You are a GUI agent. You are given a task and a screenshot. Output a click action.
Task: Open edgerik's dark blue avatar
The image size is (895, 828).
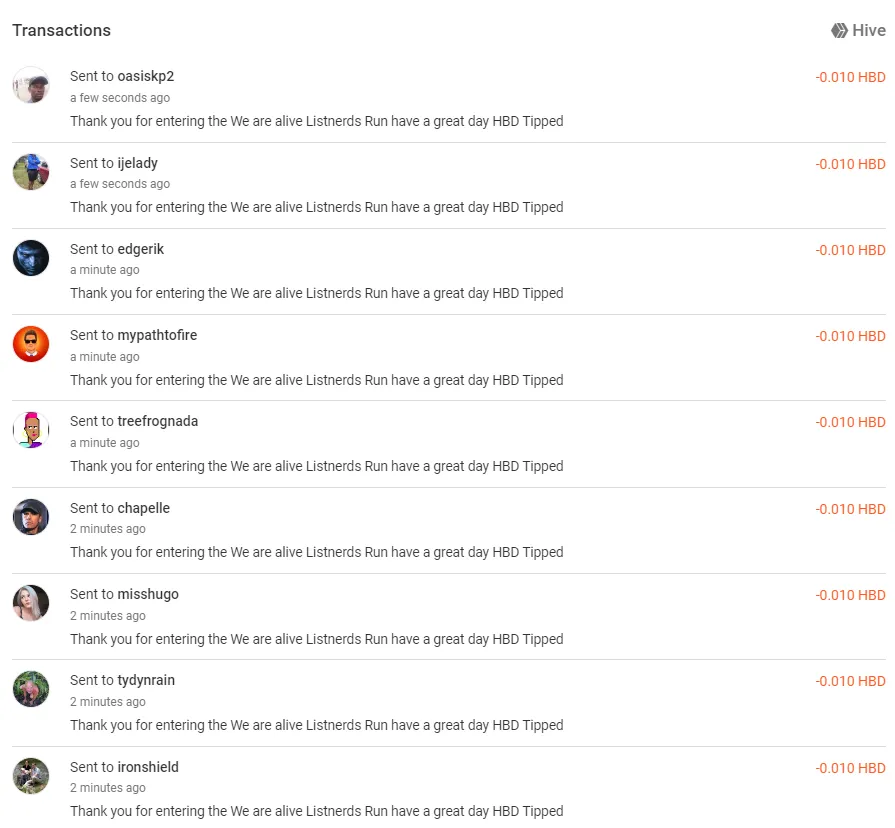31,258
